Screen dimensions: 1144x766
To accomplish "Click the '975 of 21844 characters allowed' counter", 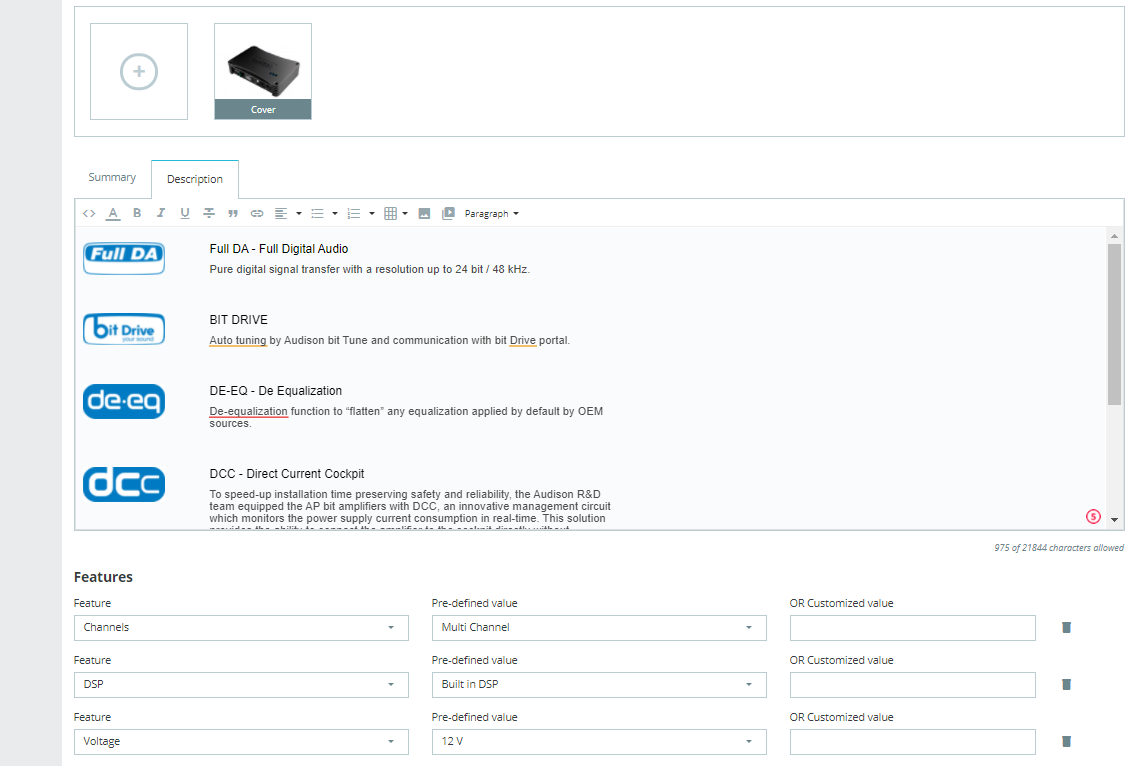I will [1059, 548].
